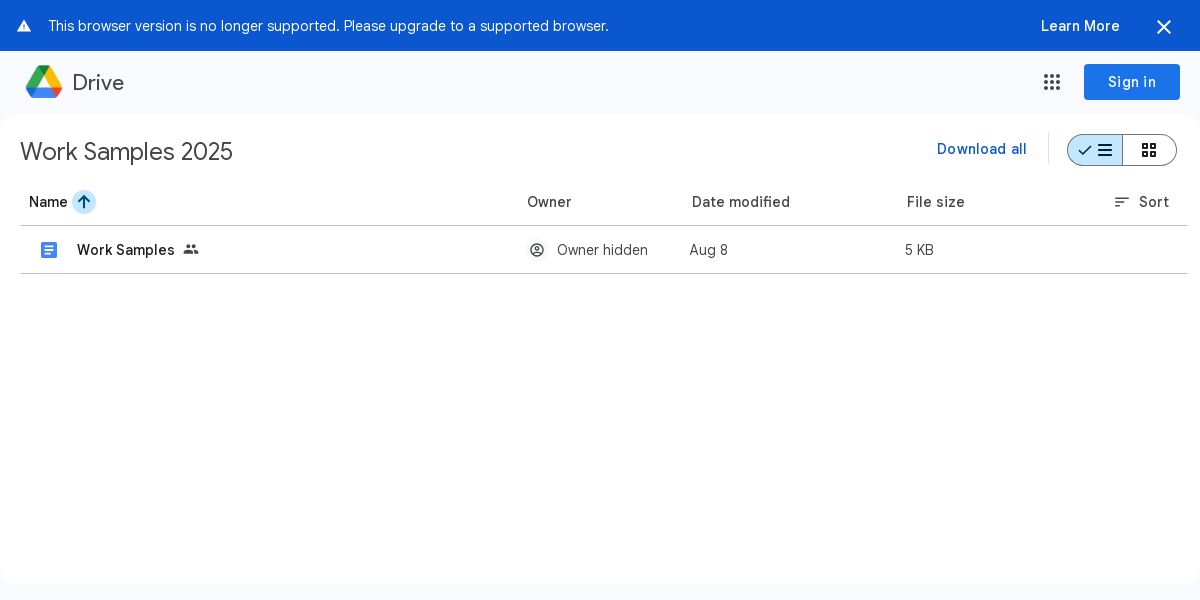Click the Name column header
Screen dimensions: 1200x600
point(48,202)
